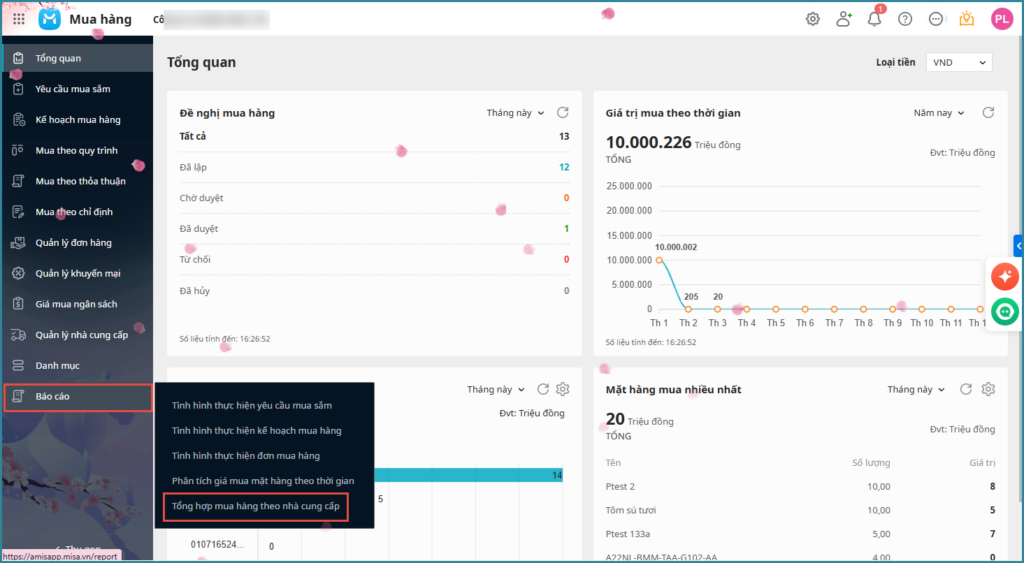The height and width of the screenshot is (563, 1024).
Task: Open the Báo cáo sidebar menu
Action: (x=78, y=396)
